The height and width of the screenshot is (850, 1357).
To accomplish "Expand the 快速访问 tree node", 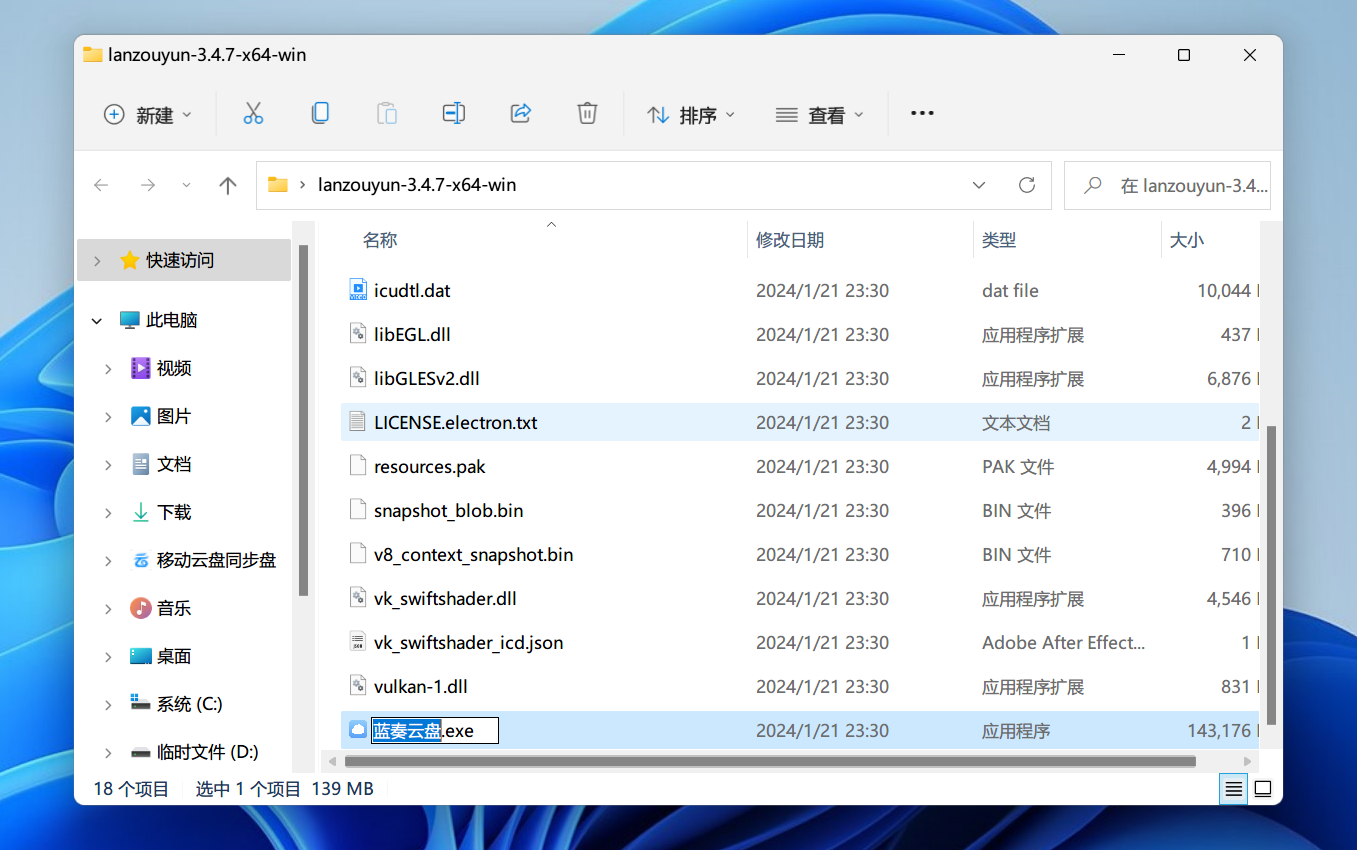I will (x=97, y=261).
